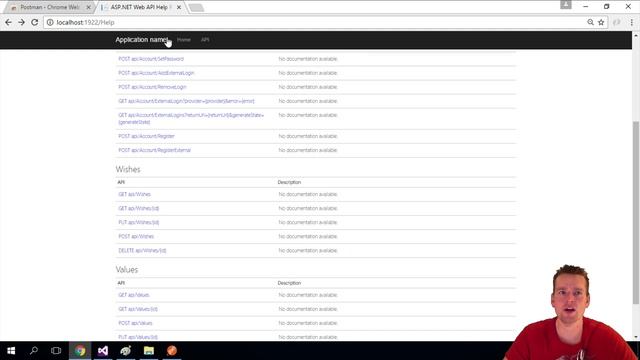The image size is (640, 360).
Task: Open POST api/Account/RemoveLogin link
Action: (x=152, y=87)
